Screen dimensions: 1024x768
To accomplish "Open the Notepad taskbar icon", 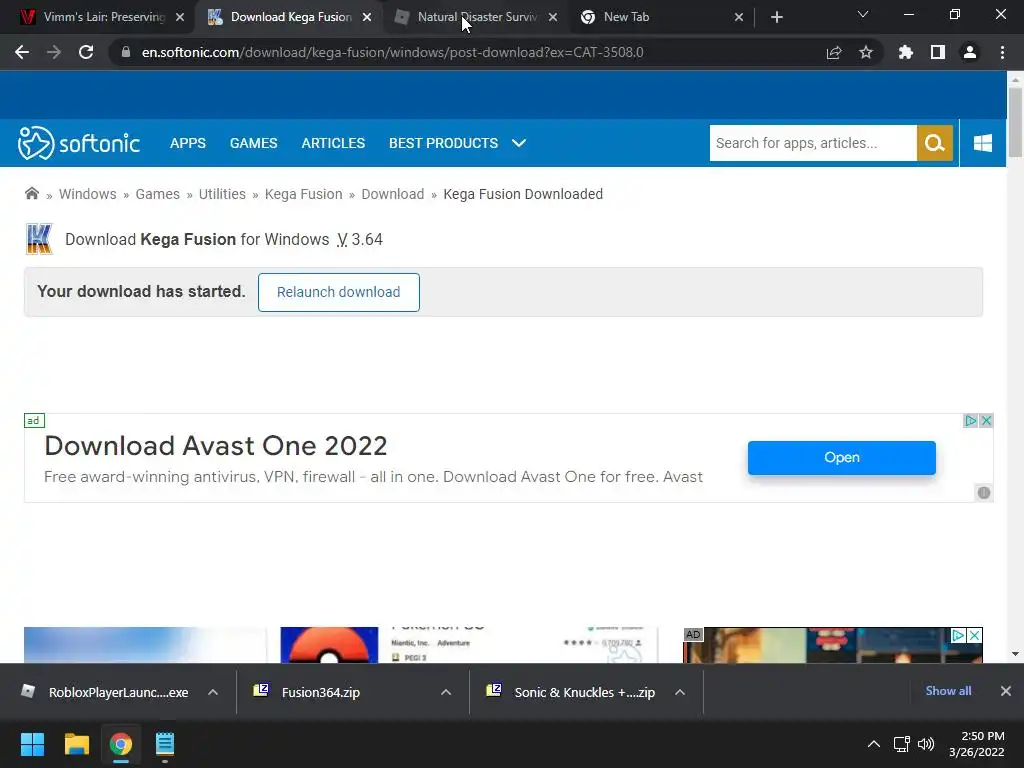I will [165, 744].
